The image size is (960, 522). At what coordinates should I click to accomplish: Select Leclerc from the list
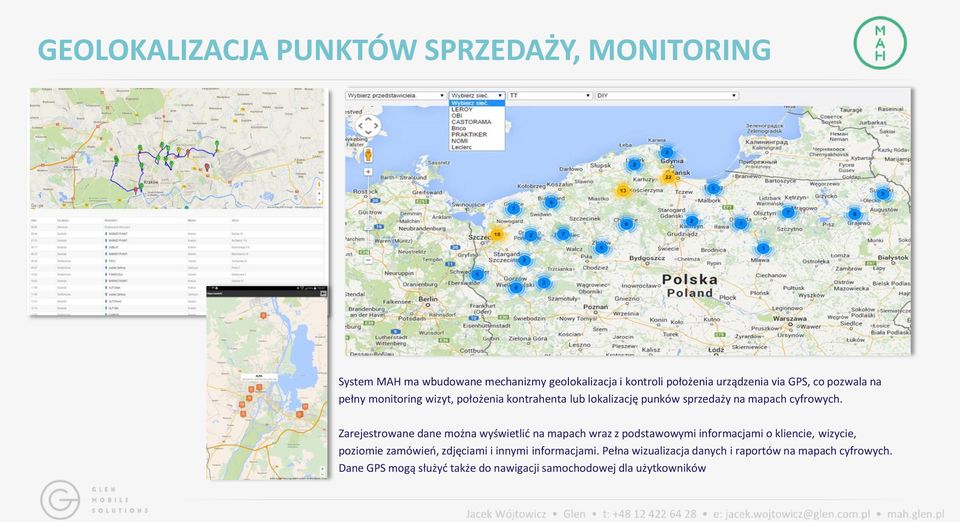click(477, 147)
